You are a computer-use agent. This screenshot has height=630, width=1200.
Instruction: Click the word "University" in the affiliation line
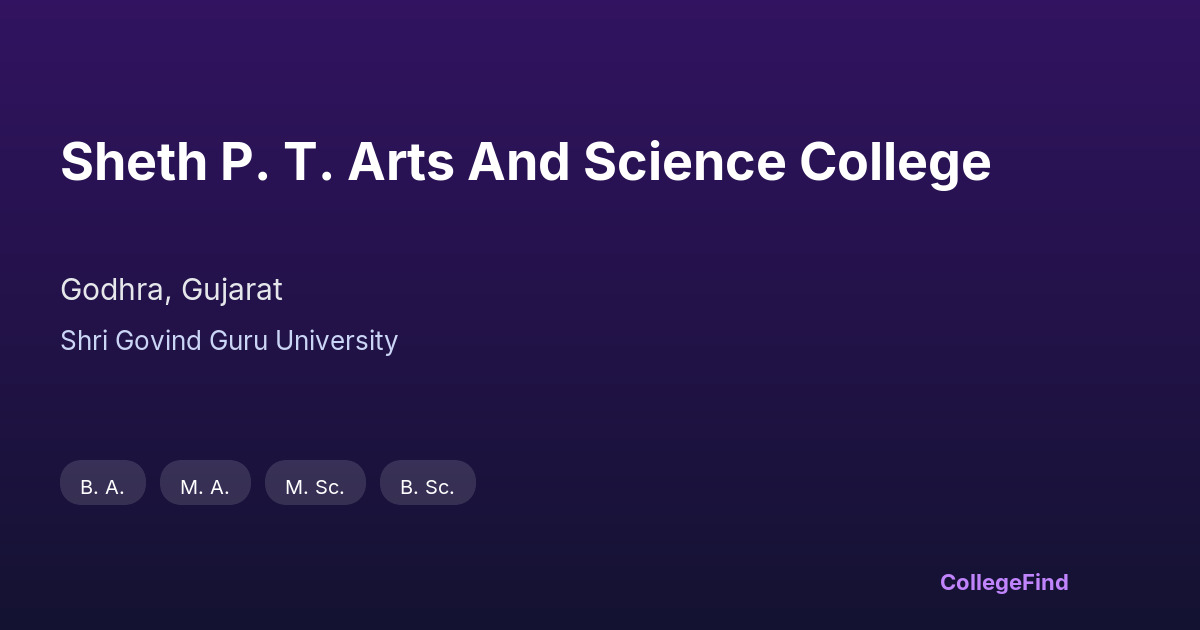(x=336, y=341)
